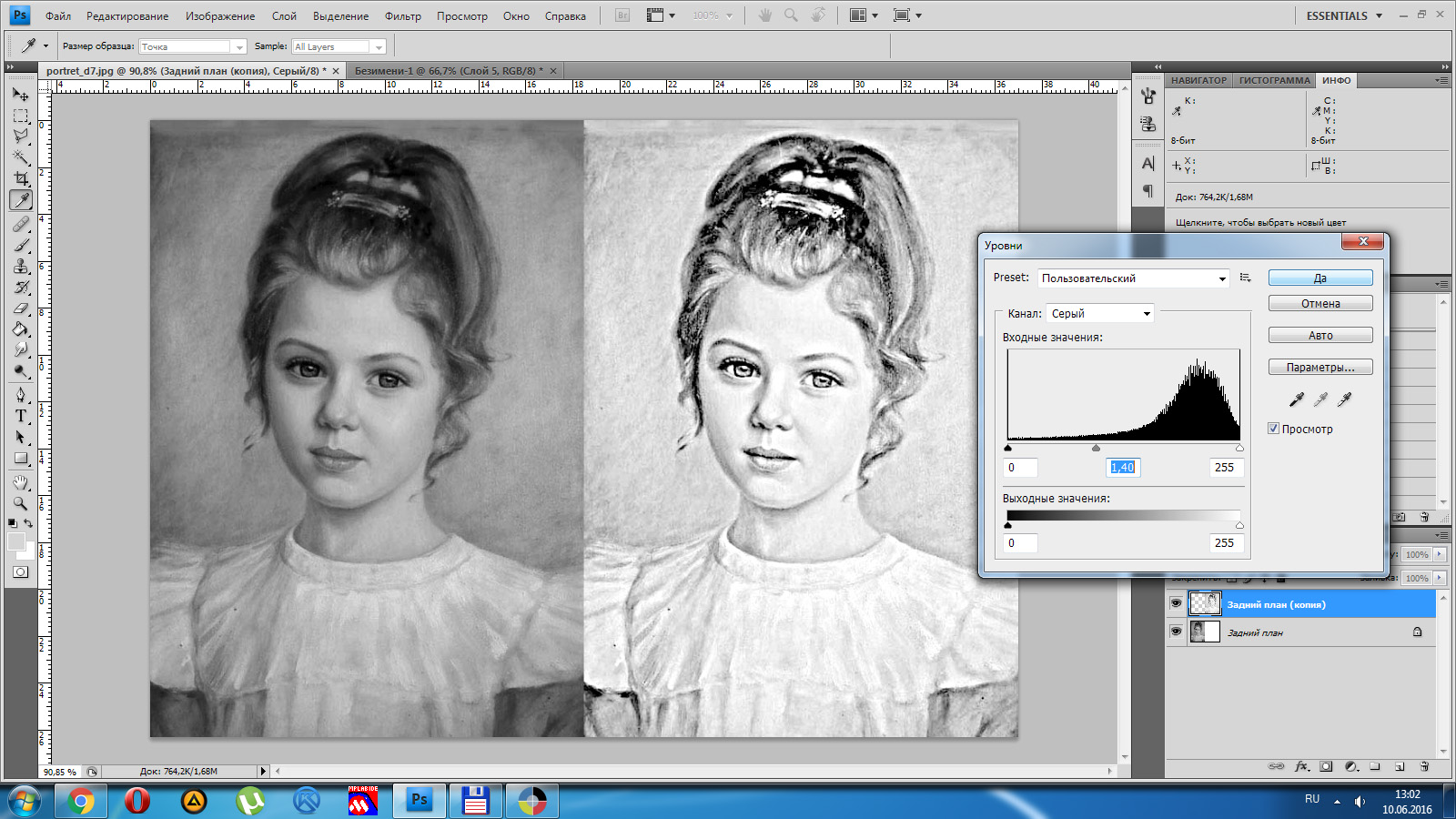Open the Фильтр menu
1456x819 pixels.
point(402,15)
